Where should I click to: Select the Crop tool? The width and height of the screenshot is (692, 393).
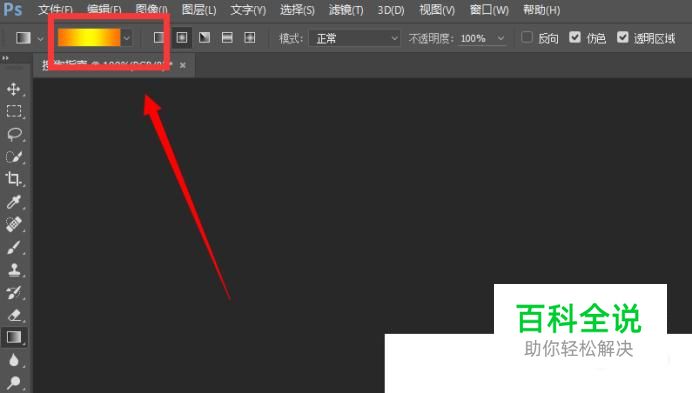[13, 179]
